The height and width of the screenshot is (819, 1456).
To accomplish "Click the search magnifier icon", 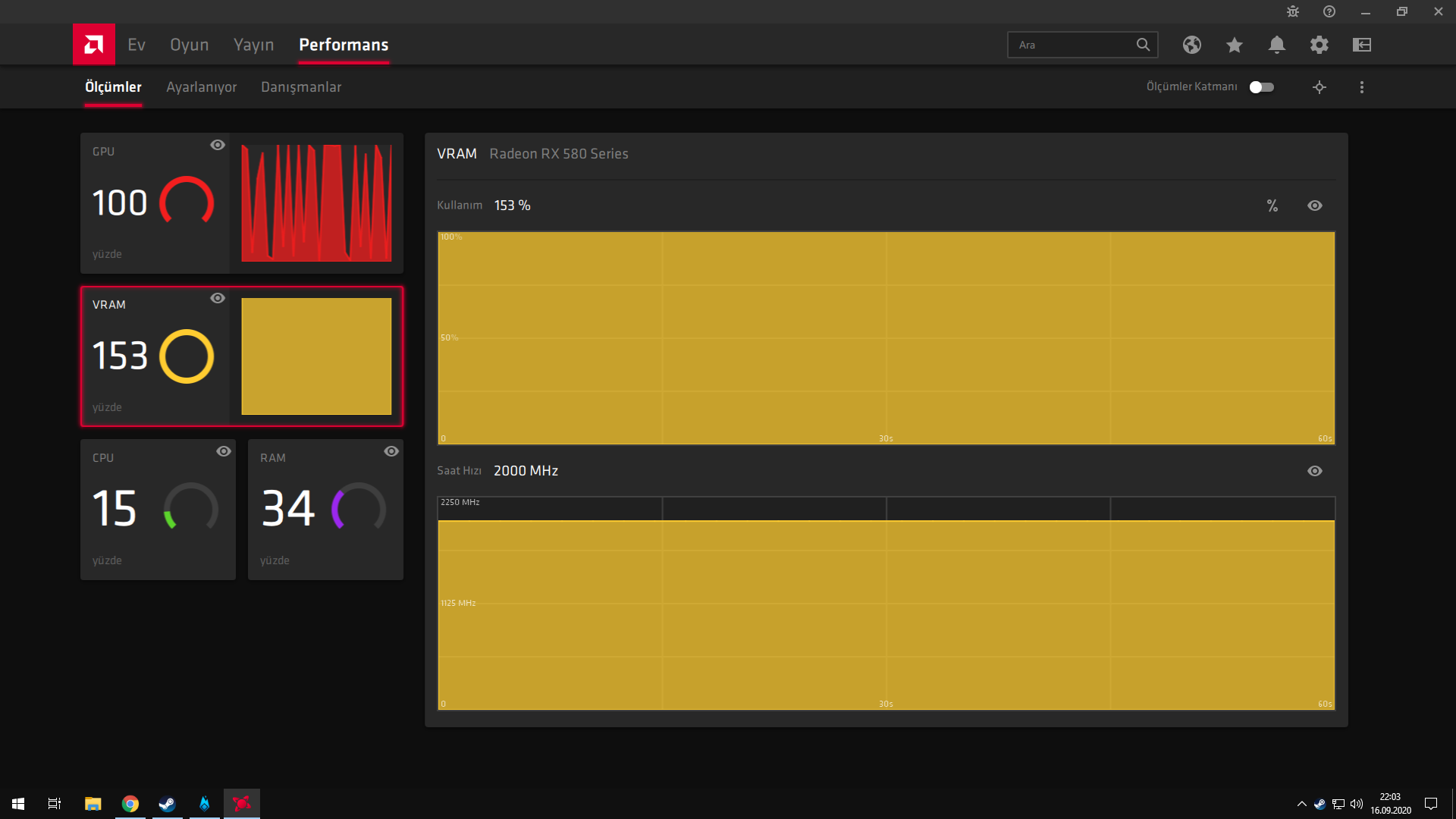I will [1143, 45].
